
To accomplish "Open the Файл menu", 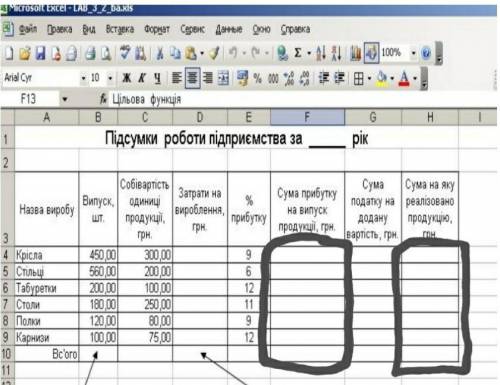I will [27, 29].
